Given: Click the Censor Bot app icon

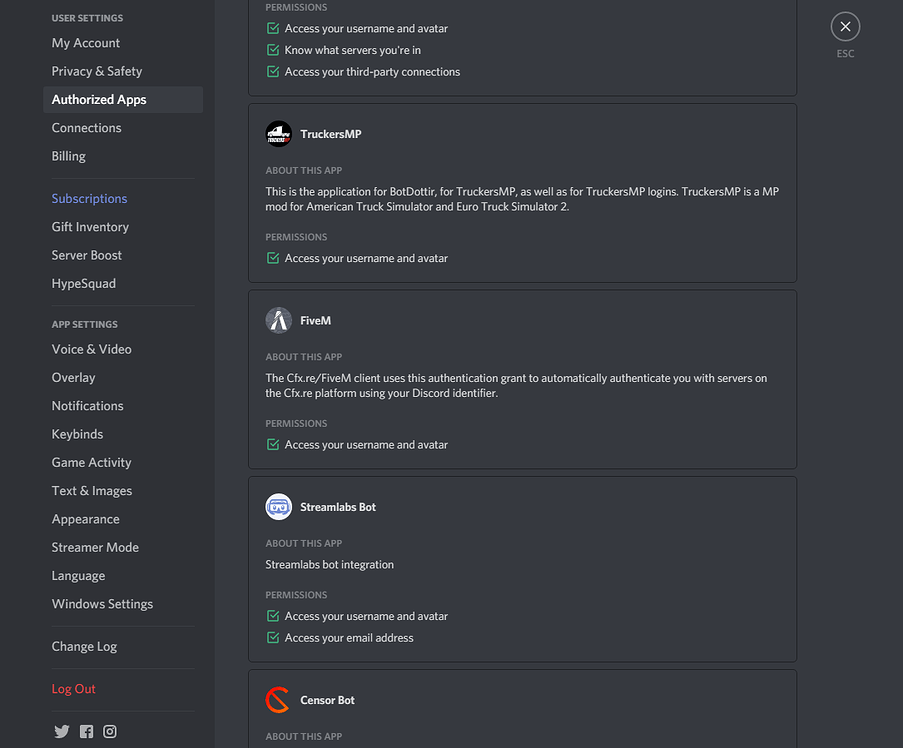Looking at the screenshot, I should (278, 700).
